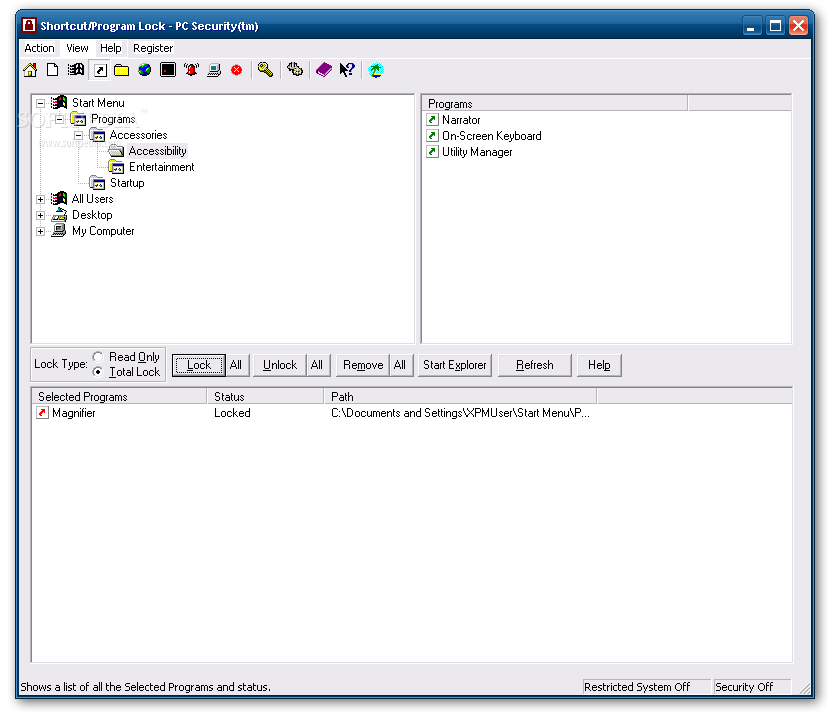The width and height of the screenshot is (830, 714).
Task: Click the Magnifier path cell text
Action: pos(460,413)
